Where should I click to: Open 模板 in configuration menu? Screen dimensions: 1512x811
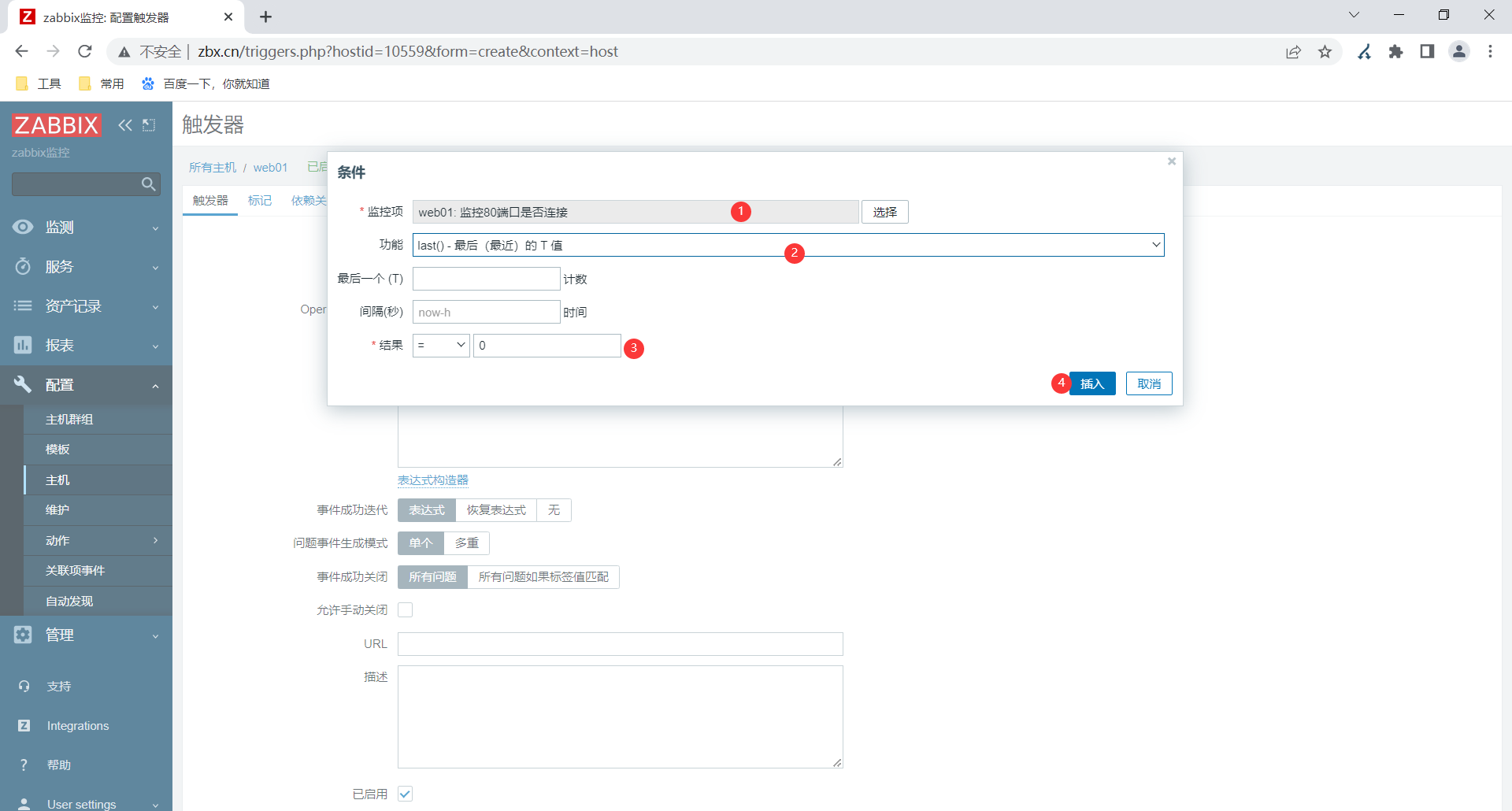point(98,450)
